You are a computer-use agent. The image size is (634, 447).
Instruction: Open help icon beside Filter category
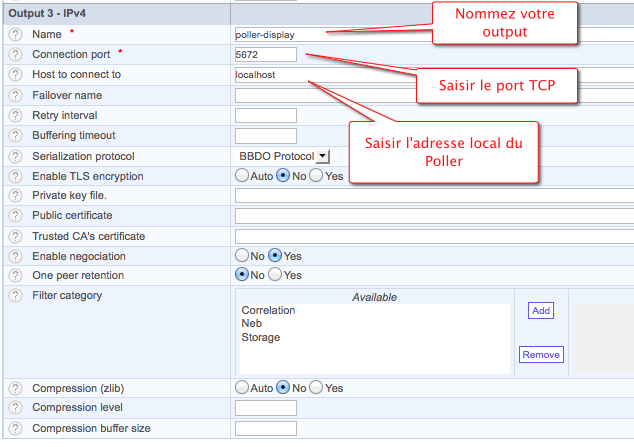(15, 296)
